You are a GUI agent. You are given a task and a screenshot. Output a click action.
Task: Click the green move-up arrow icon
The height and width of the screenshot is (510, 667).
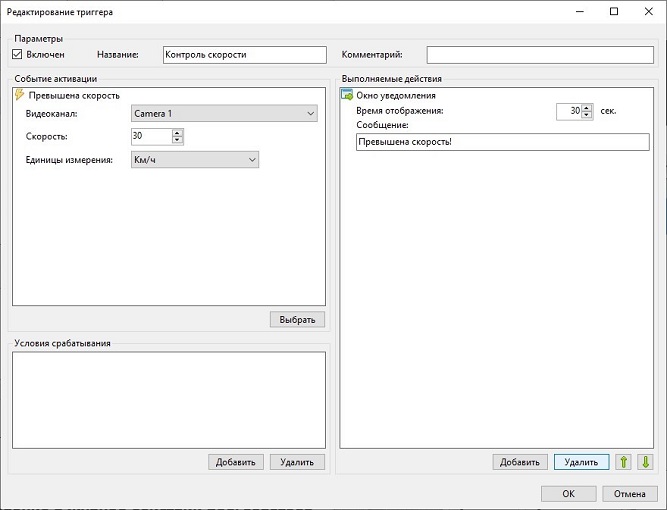click(624, 462)
